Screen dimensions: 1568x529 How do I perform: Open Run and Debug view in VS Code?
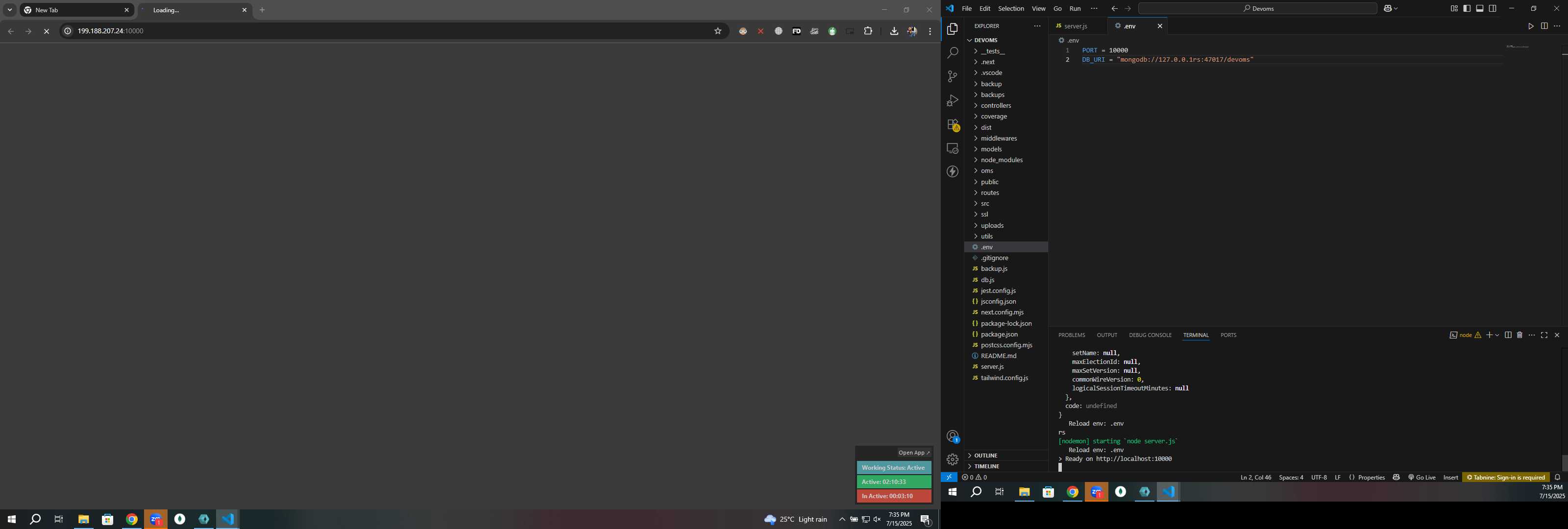(953, 100)
